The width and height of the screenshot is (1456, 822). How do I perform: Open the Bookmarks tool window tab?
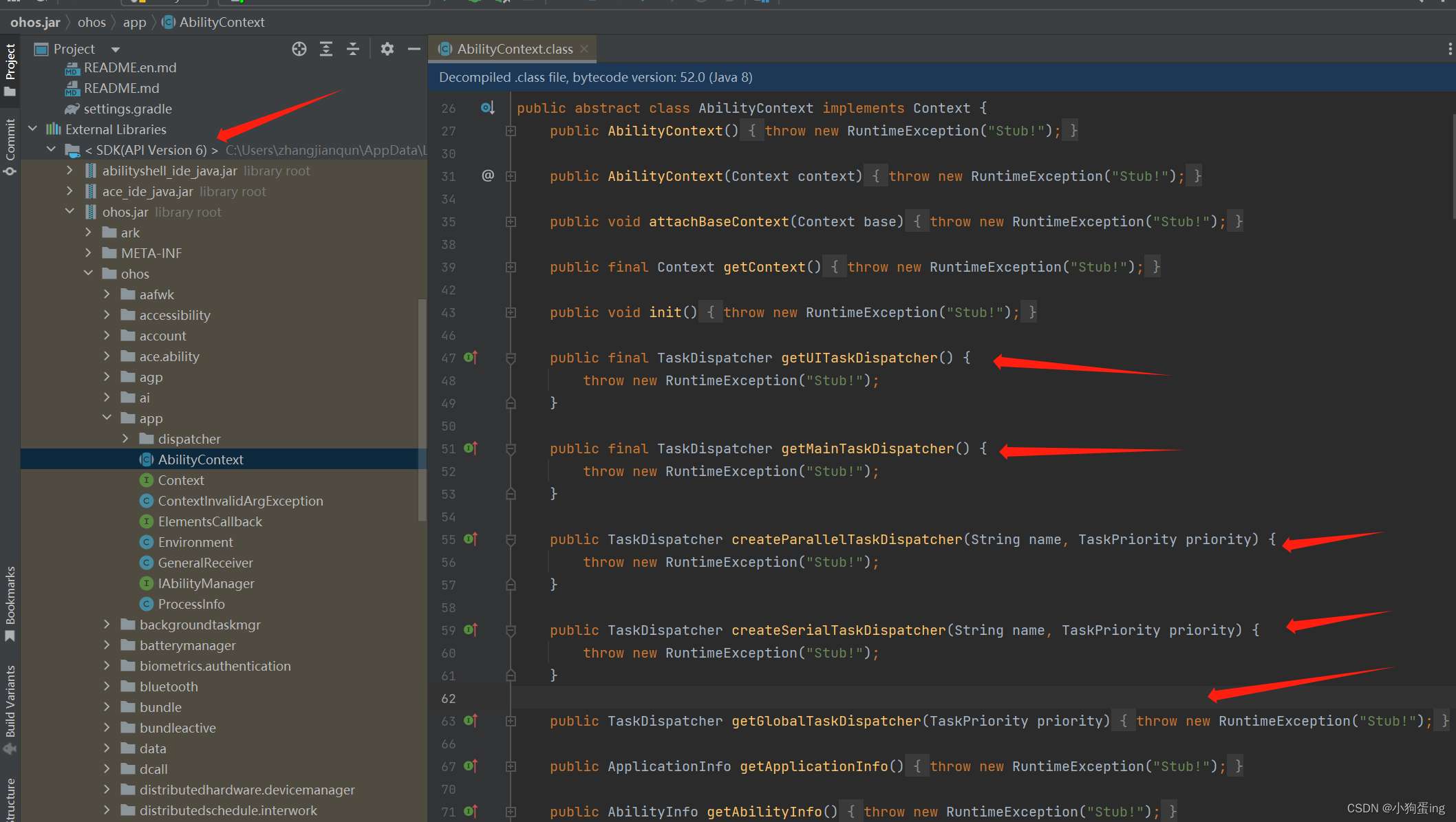10,603
